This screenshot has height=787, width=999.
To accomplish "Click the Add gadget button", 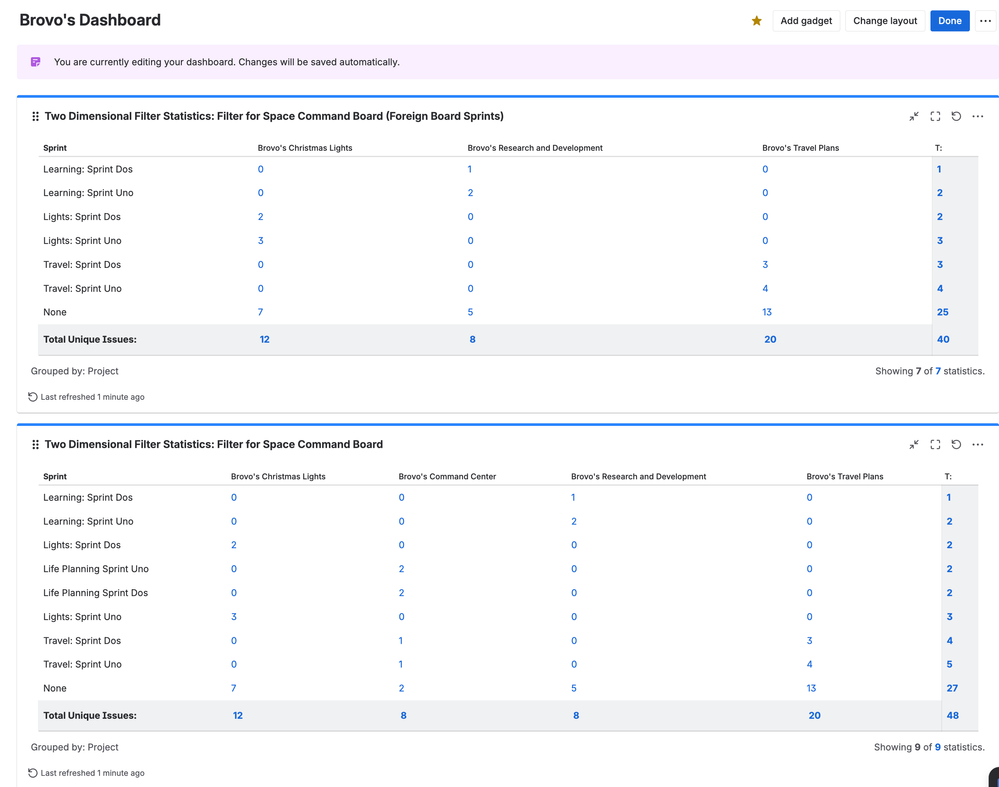I will pos(806,21).
